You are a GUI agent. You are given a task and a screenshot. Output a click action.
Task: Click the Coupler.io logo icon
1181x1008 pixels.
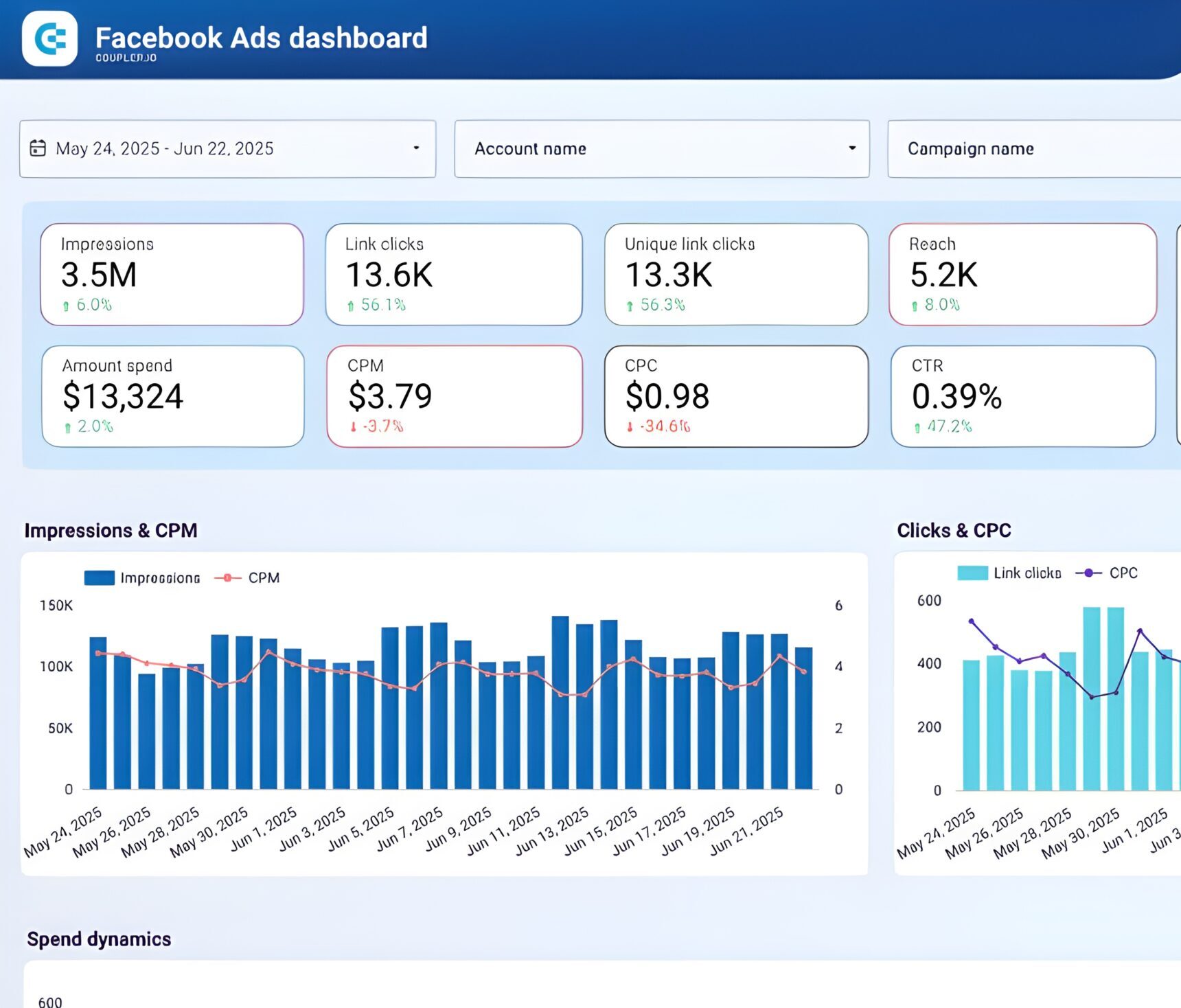[49, 38]
